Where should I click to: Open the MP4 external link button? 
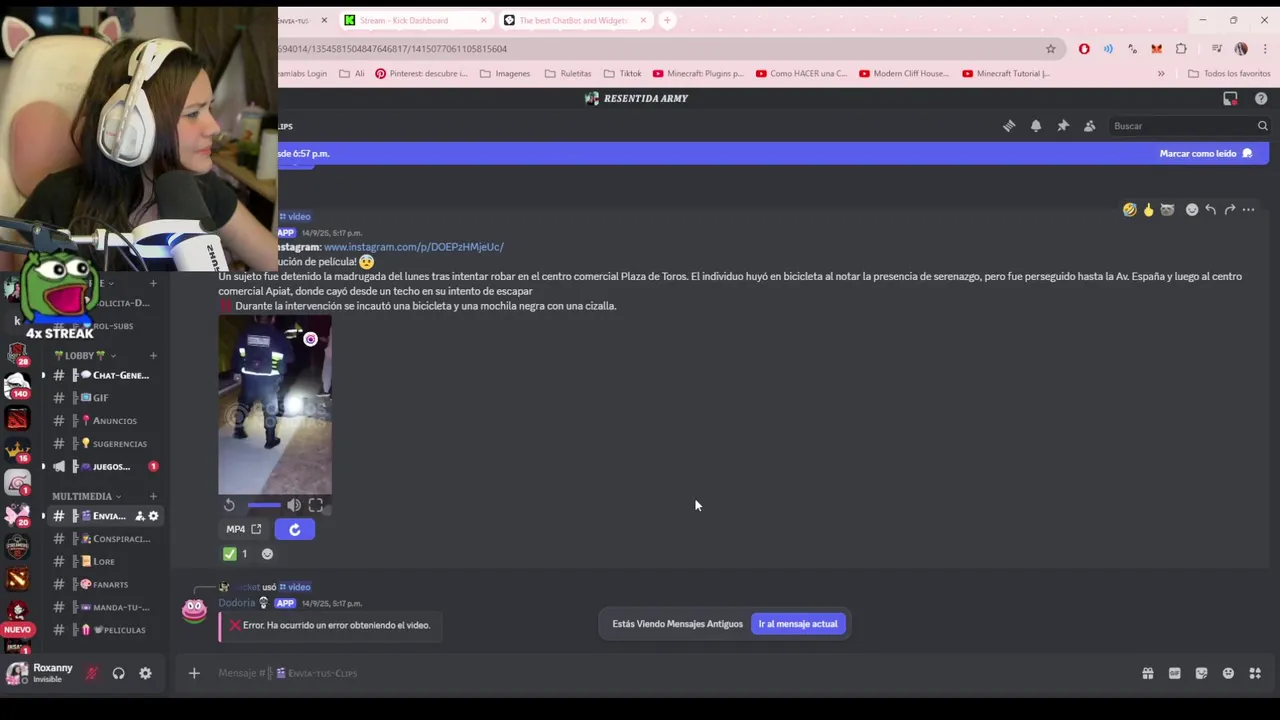click(244, 529)
